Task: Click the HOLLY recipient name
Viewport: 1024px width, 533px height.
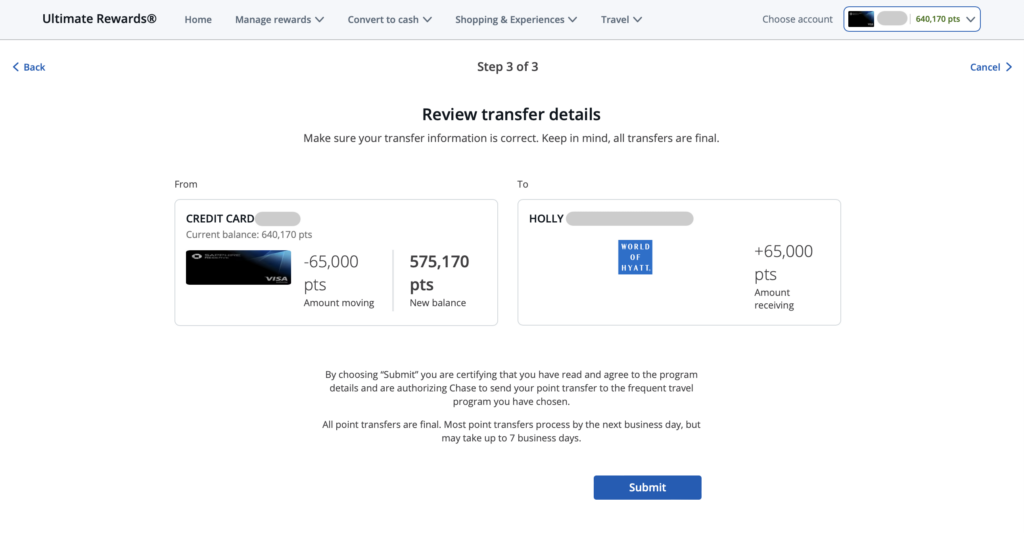Action: click(x=546, y=218)
